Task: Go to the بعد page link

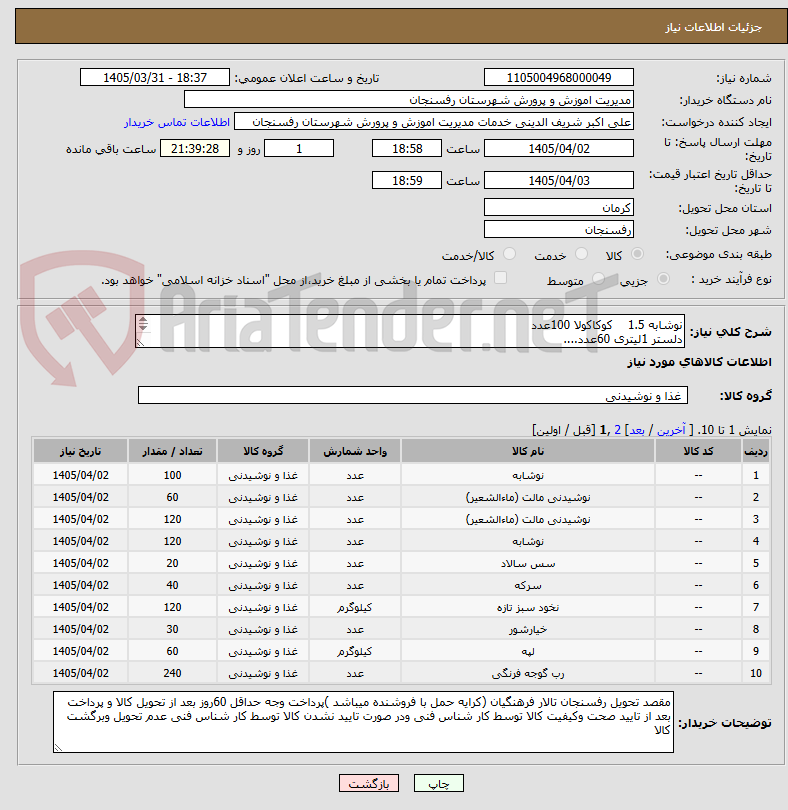Action: click(x=636, y=430)
